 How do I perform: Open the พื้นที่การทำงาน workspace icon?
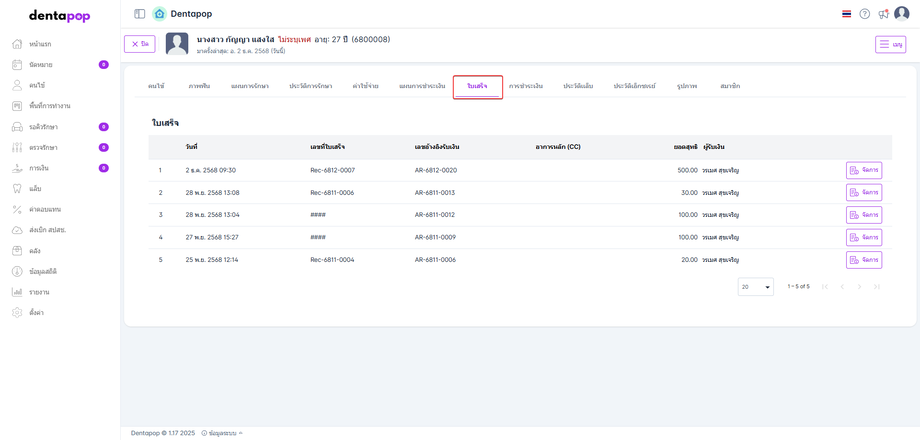[x=17, y=106]
